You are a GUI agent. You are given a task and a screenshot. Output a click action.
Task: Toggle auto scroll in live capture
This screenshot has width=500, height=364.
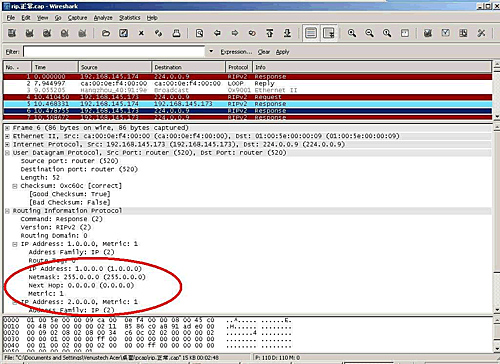coord(329,33)
